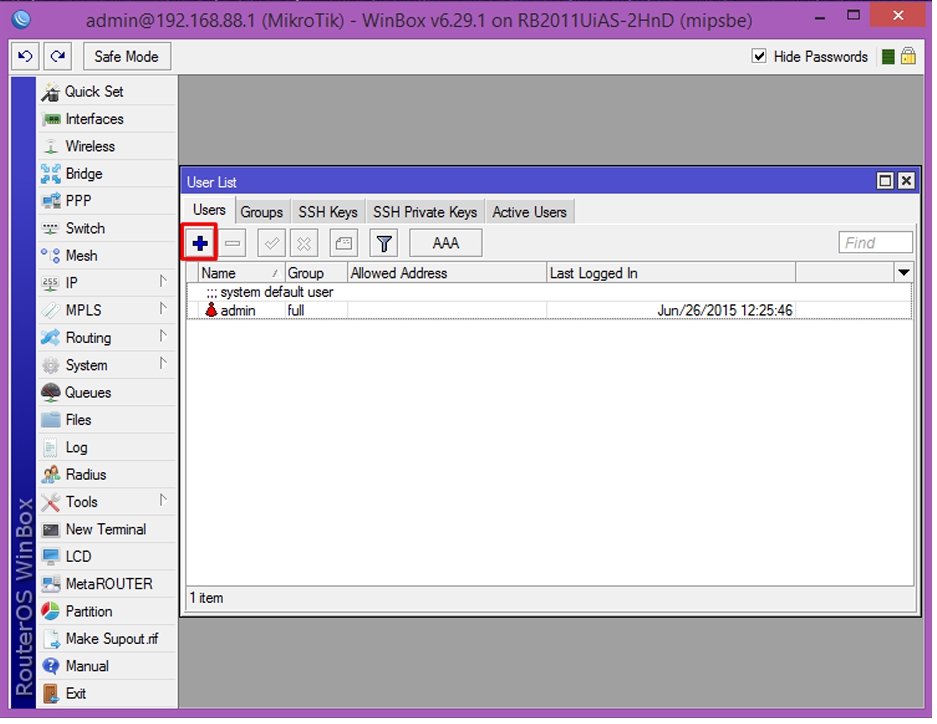Screen dimensions: 937x724
Task: Open the Radius menu item
Action: tap(108, 474)
